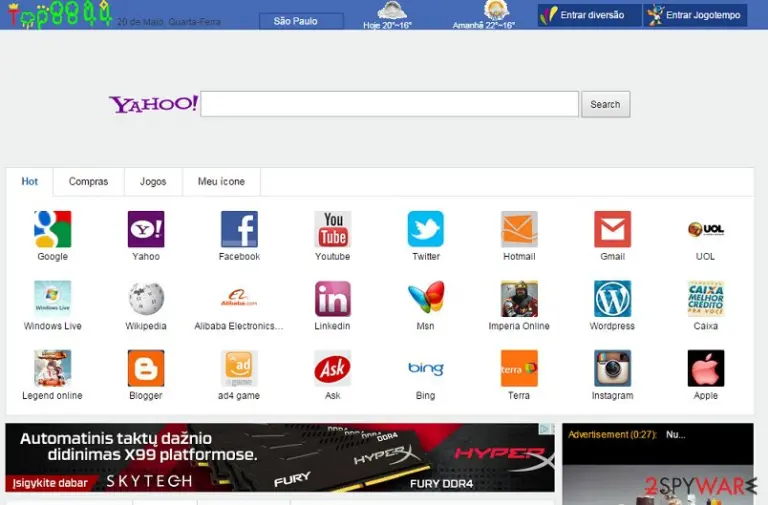Launch the Imperia Online icon
Image resolution: width=768 pixels, height=505 pixels.
pos(519,299)
